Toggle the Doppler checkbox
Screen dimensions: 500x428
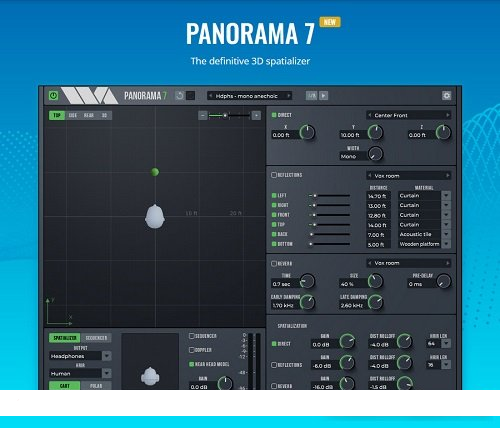click(191, 350)
